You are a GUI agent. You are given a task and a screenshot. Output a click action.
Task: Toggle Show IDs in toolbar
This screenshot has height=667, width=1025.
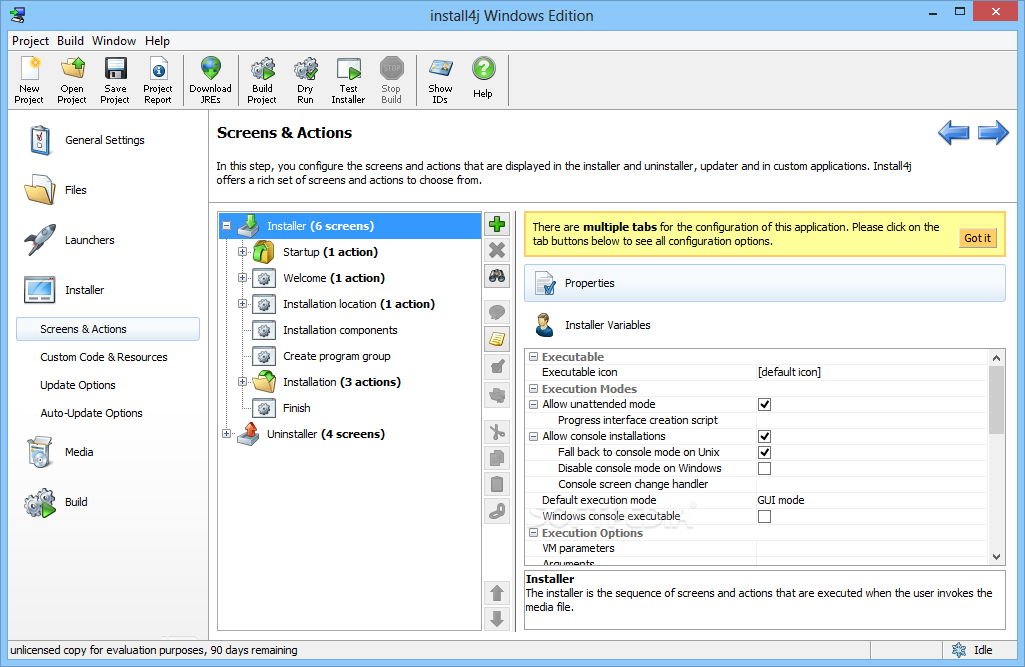[x=441, y=80]
